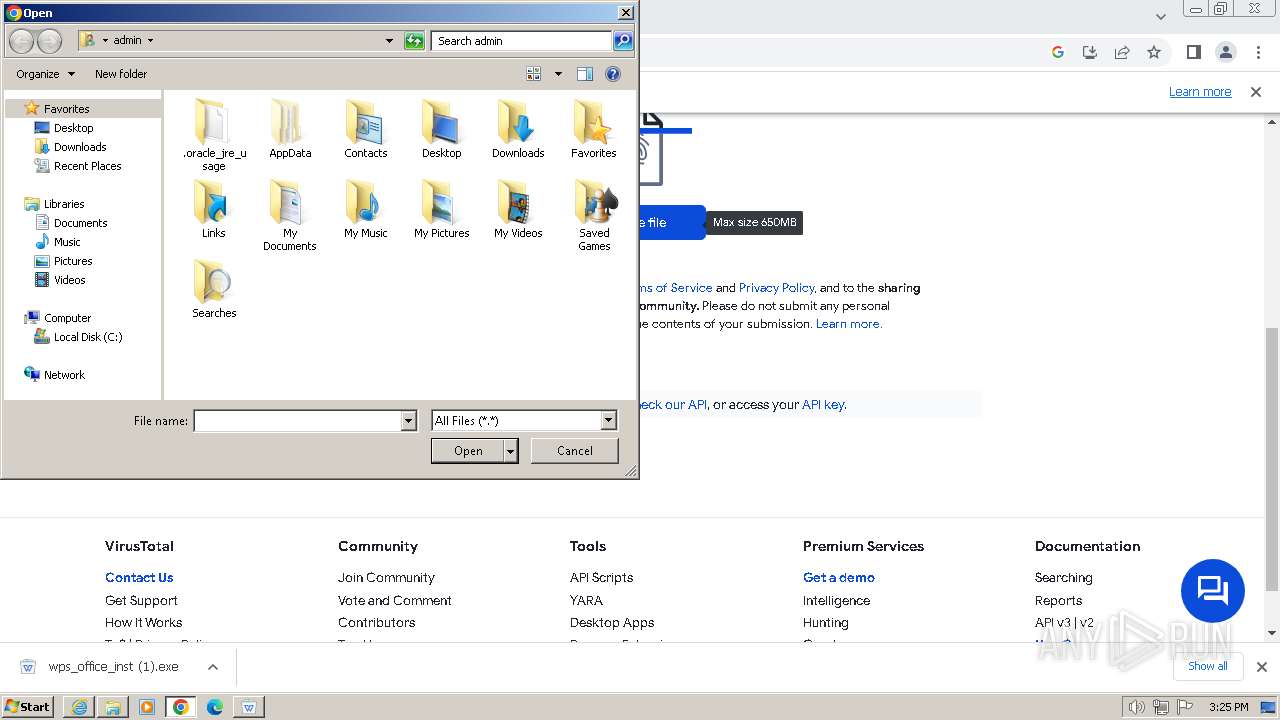Click the search magnifier icon in dialog
The image size is (1280, 720).
623,41
